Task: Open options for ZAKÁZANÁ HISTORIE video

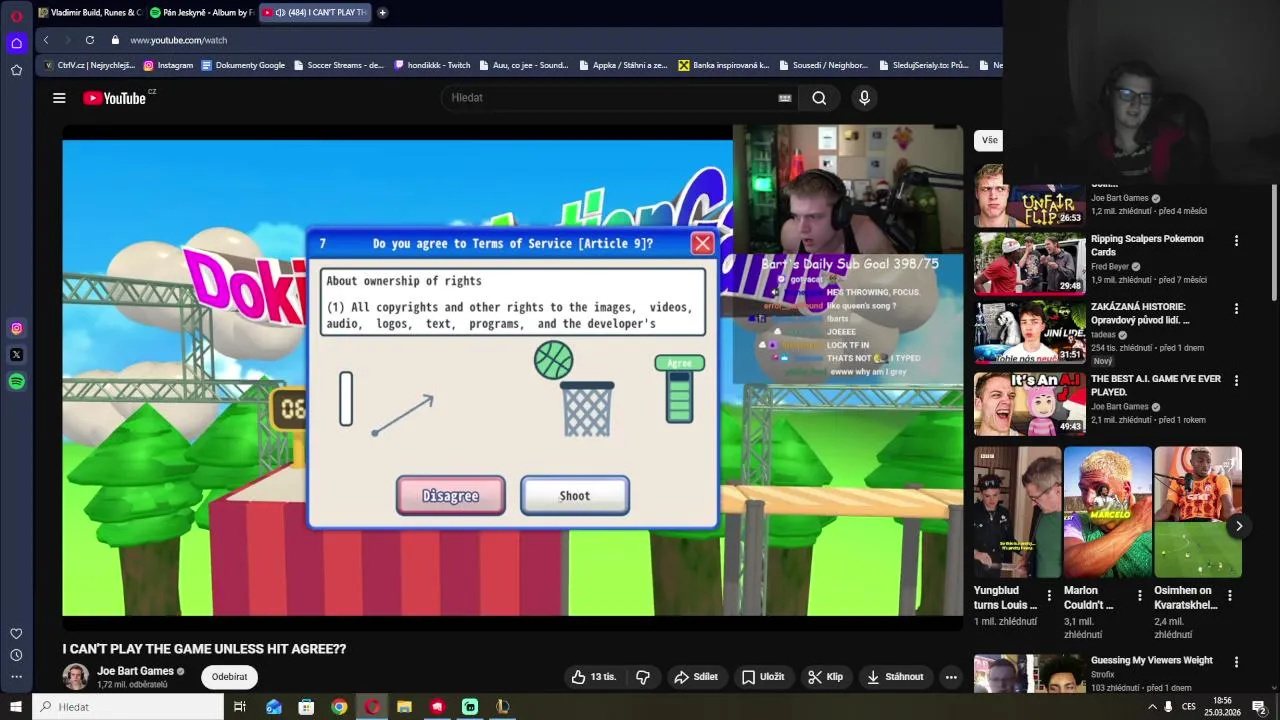Action: [1236, 309]
